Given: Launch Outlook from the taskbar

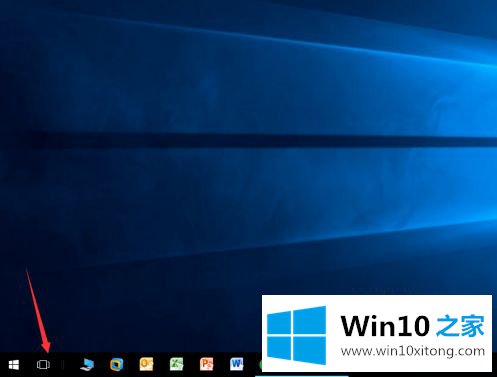Looking at the screenshot, I should click(x=146, y=364).
